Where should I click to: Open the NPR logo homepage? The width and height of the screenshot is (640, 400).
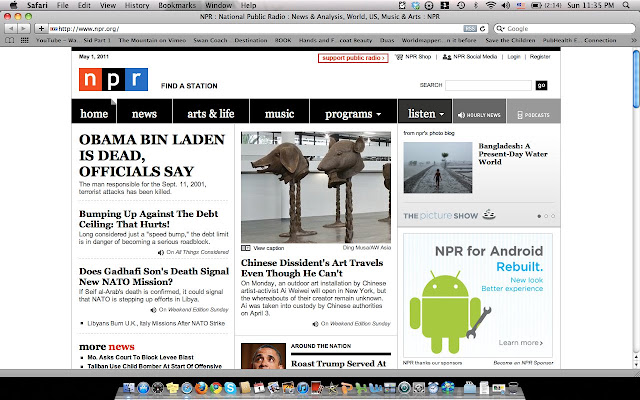click(113, 80)
